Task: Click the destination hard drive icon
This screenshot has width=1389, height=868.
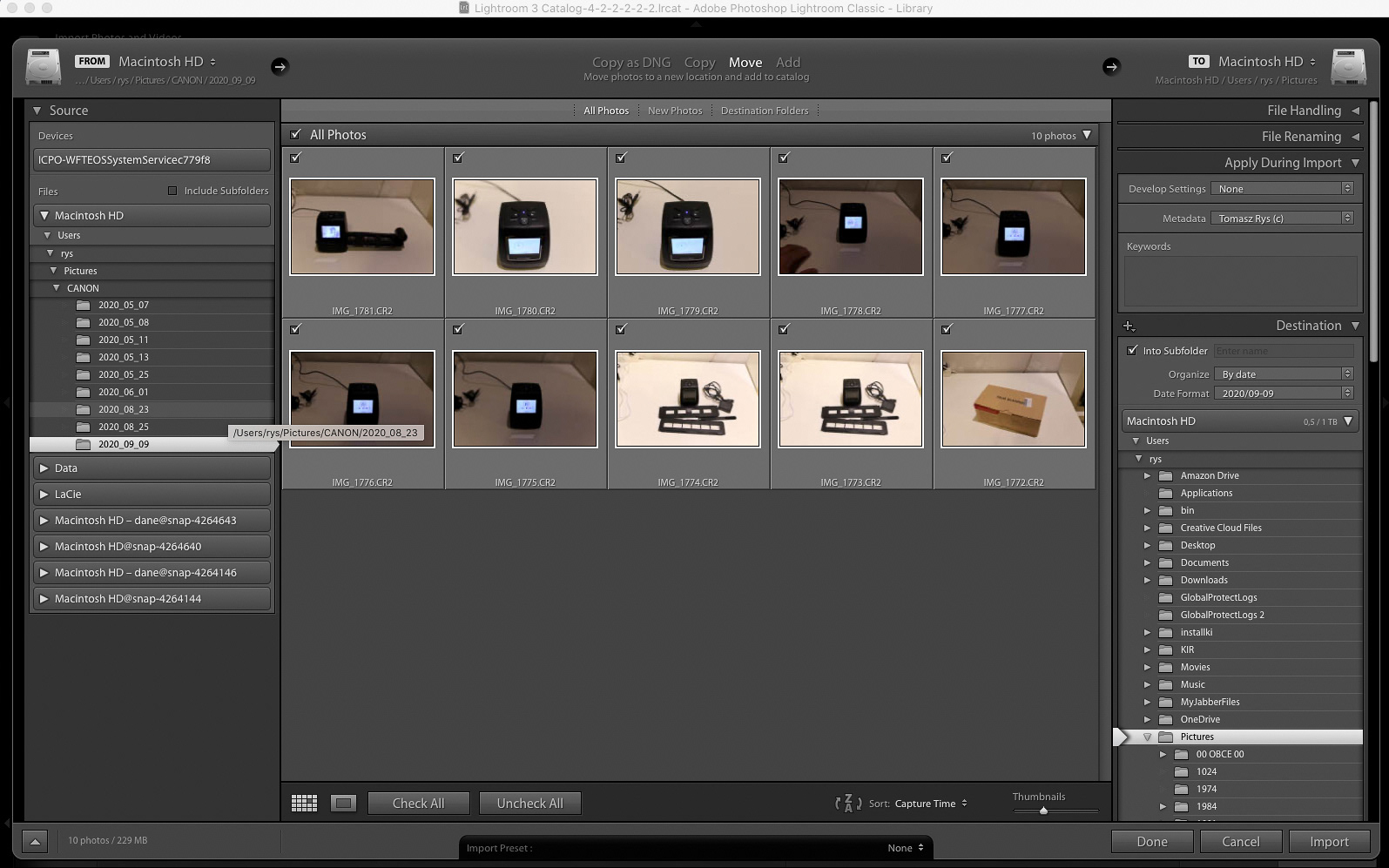Action: coord(1348,67)
